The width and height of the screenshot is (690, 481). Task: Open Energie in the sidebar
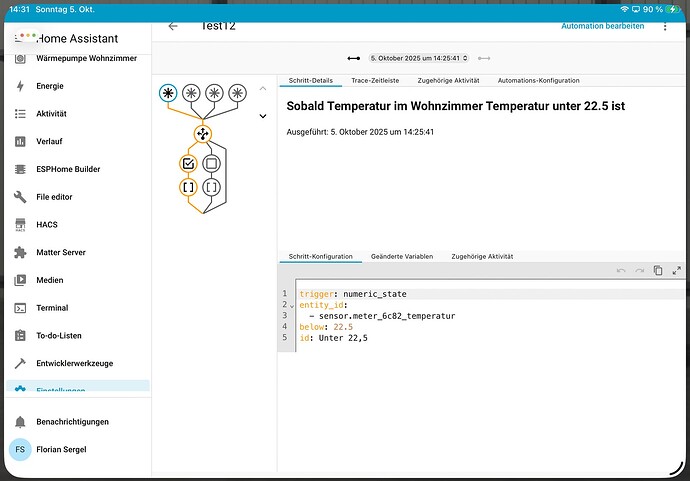pos(56,86)
